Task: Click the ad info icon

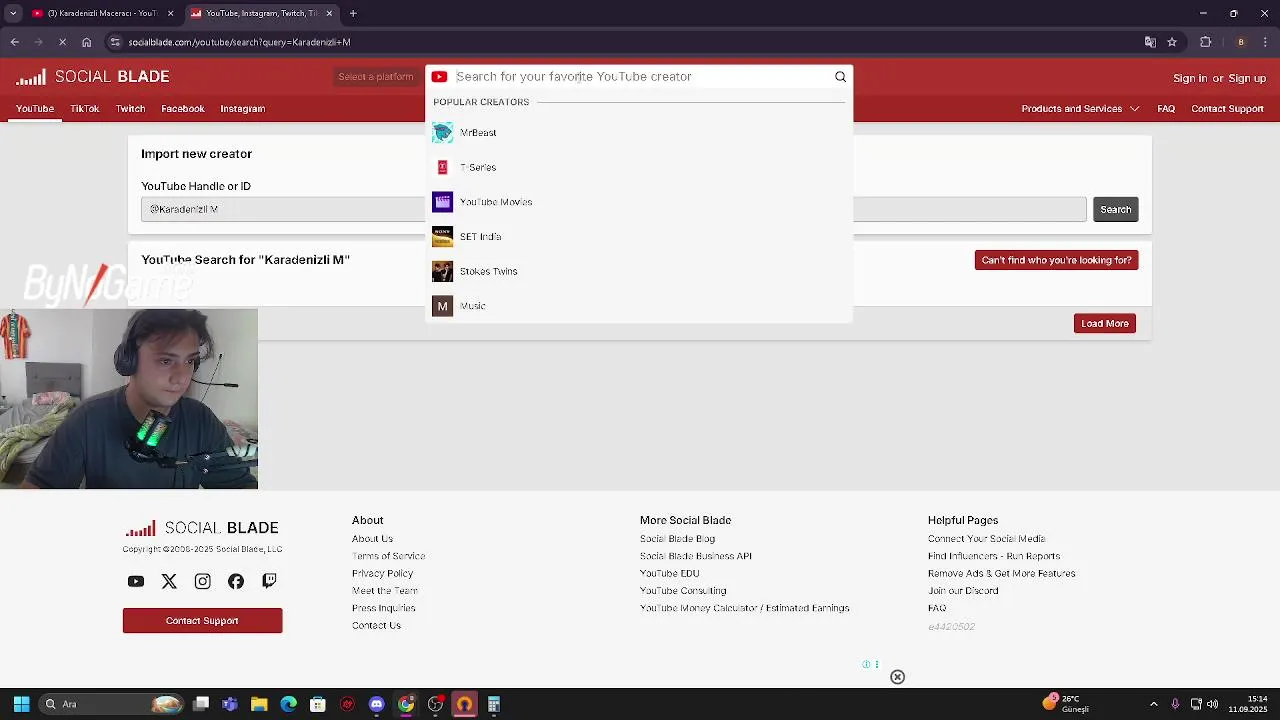Action: point(866,664)
